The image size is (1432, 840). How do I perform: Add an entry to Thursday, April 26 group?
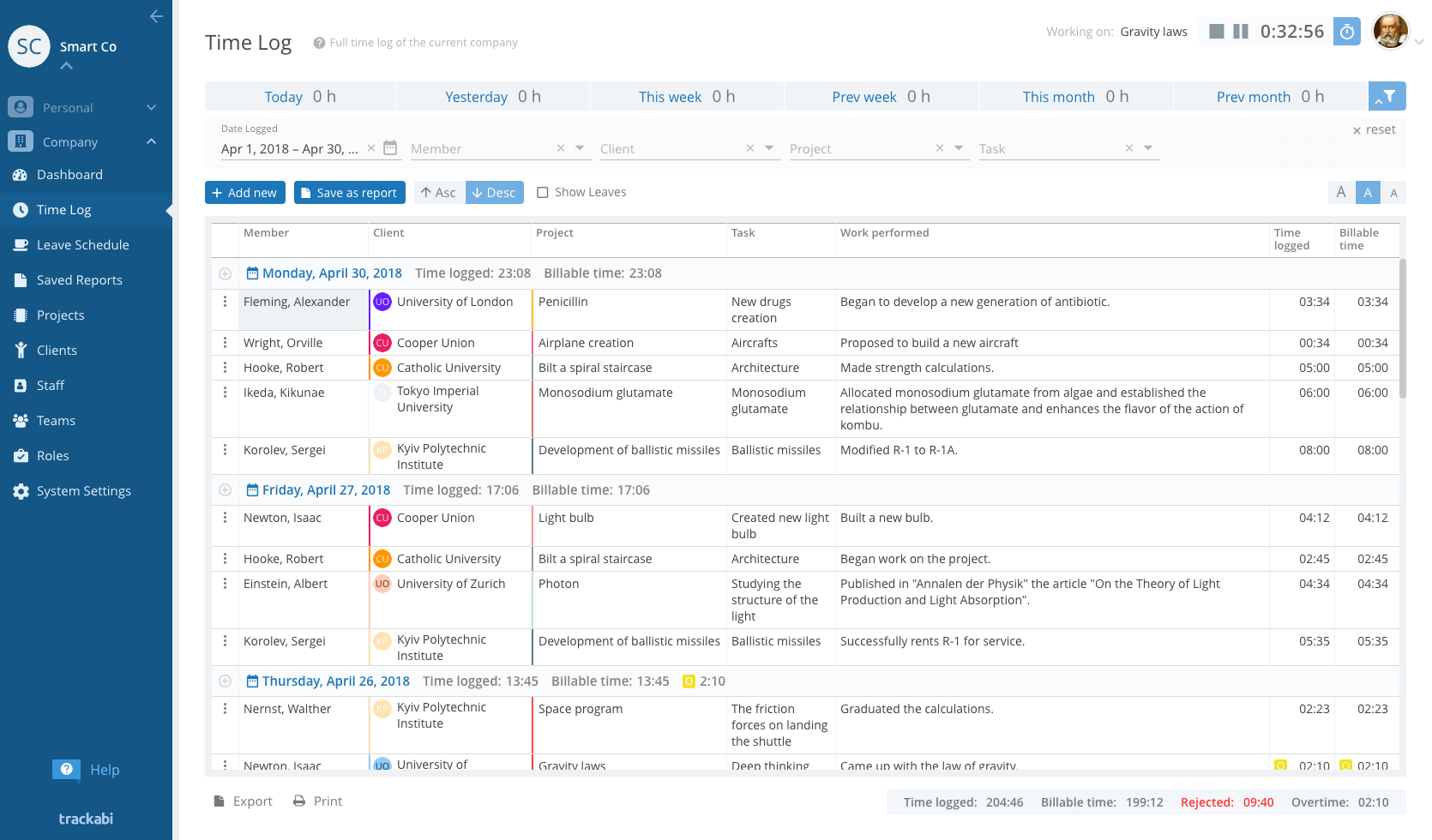click(x=225, y=681)
